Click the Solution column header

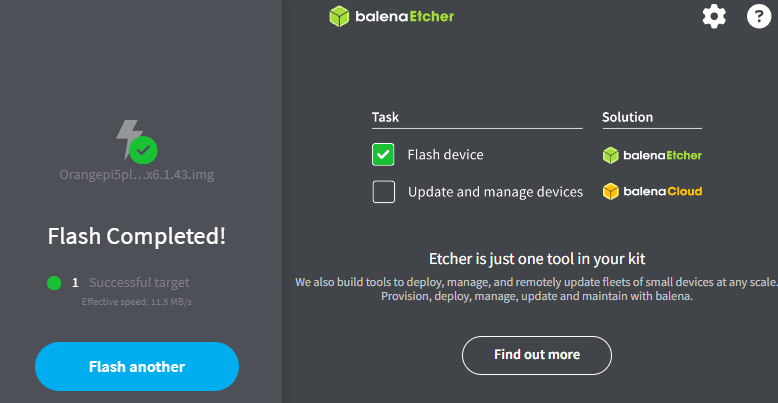(627, 117)
